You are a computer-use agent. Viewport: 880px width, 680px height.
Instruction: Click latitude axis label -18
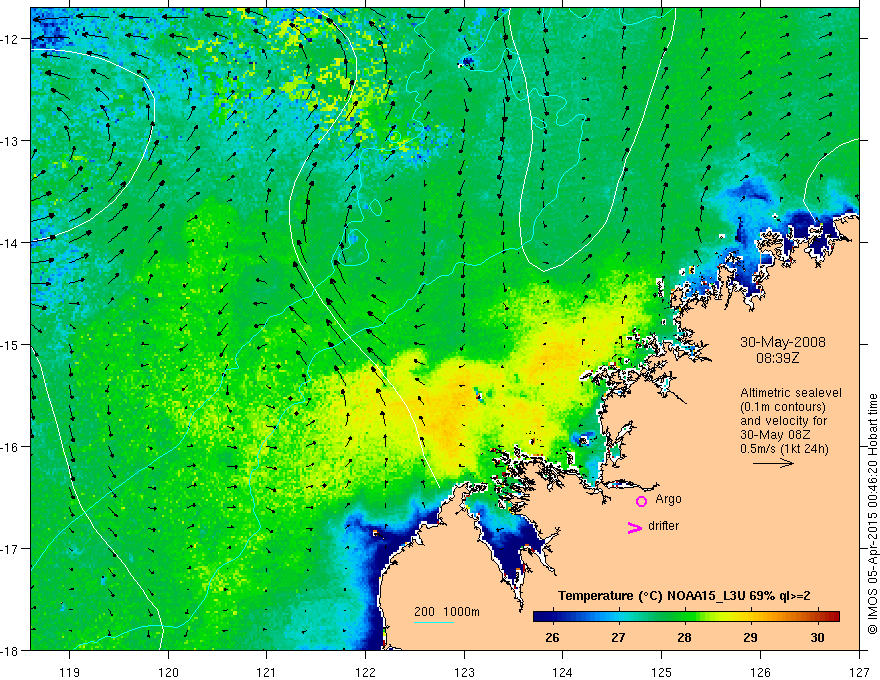[11, 651]
